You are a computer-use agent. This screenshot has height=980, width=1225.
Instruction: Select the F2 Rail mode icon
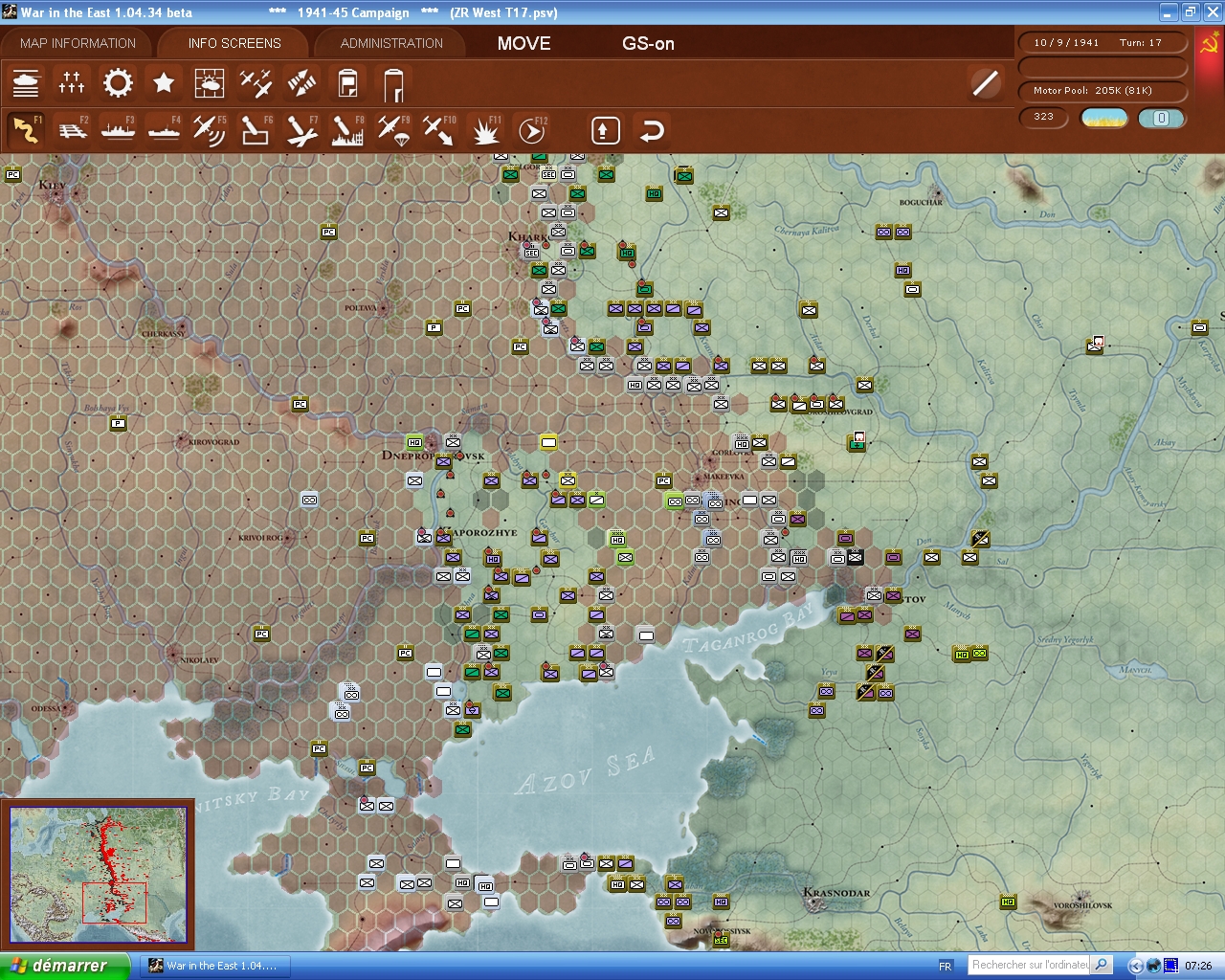[x=72, y=130]
